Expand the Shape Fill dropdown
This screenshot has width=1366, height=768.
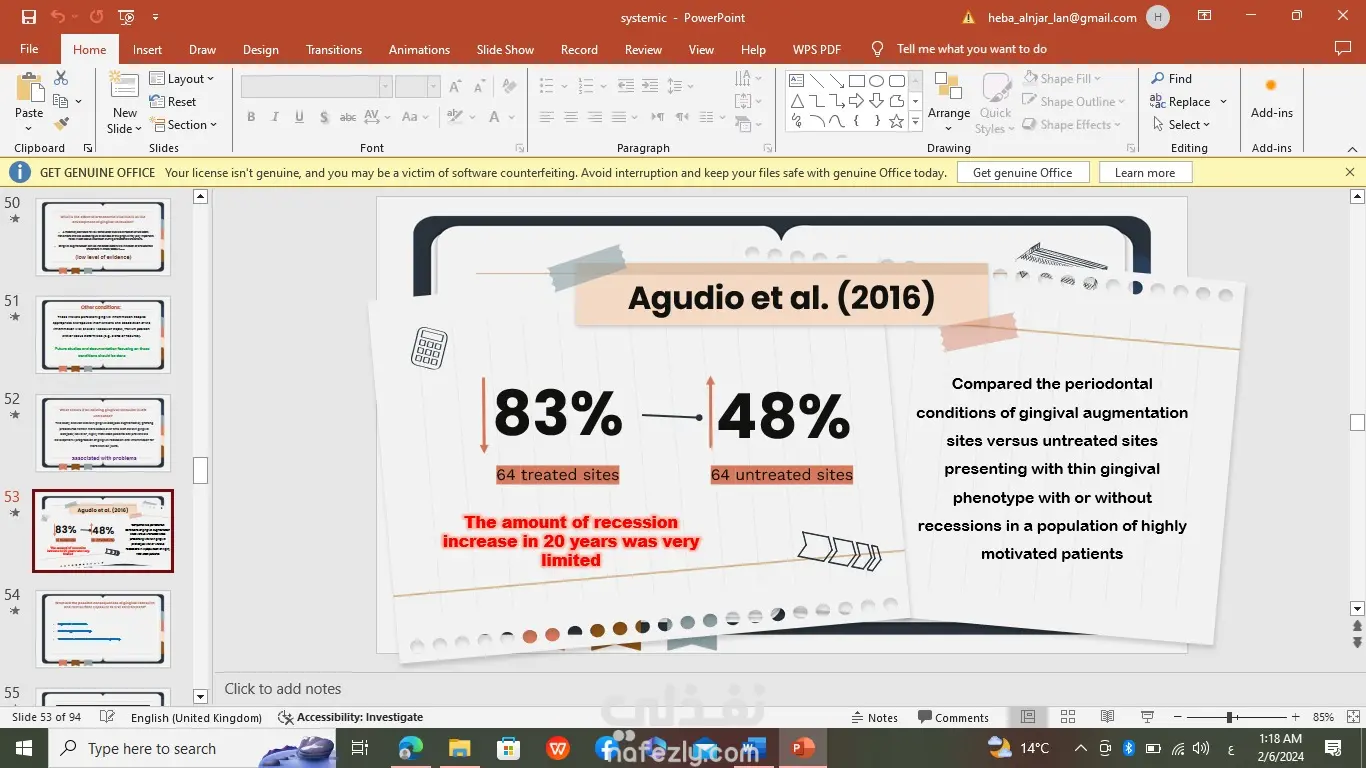point(1062,78)
